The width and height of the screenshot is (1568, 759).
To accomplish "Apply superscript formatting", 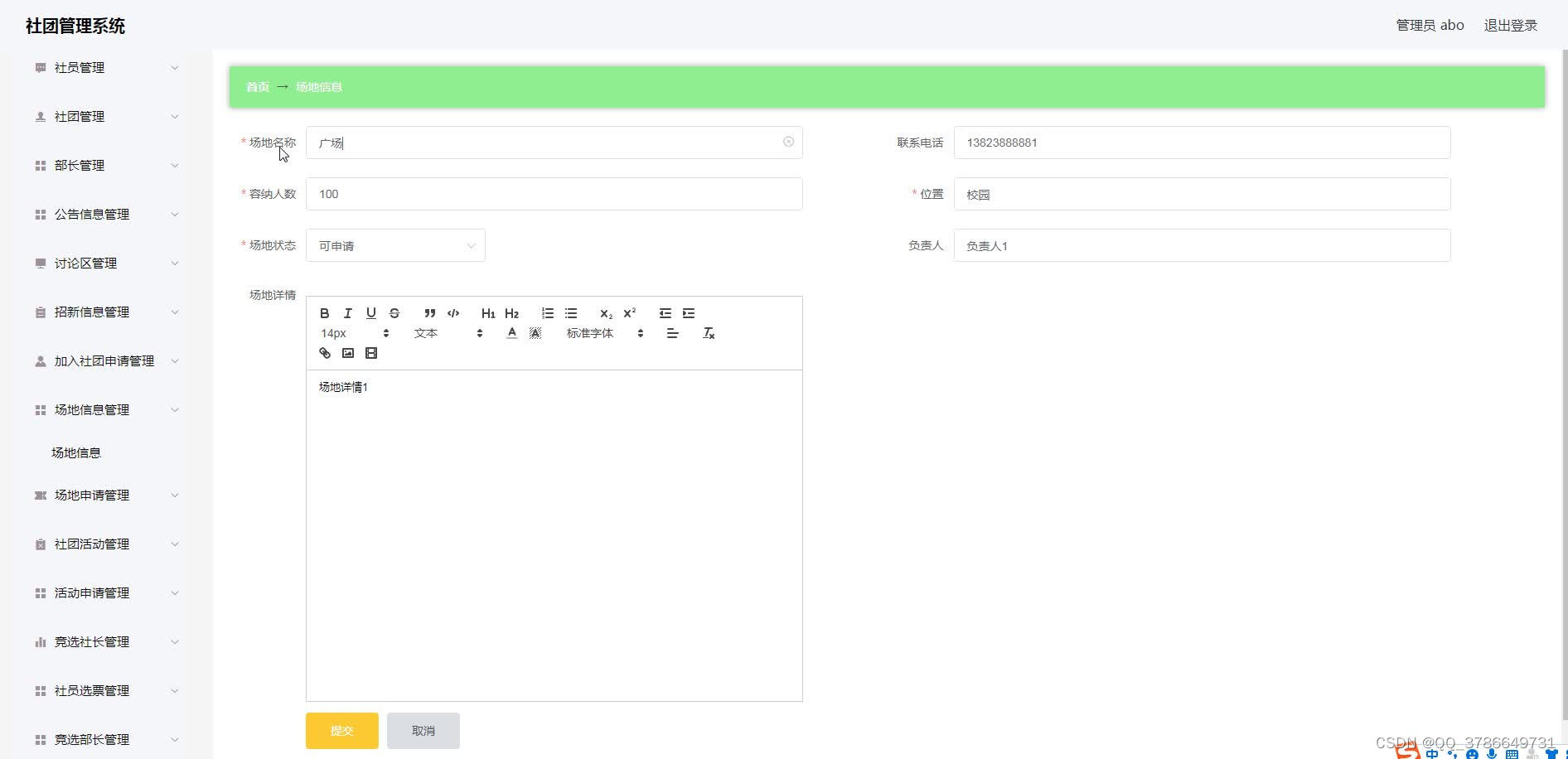I will click(x=629, y=313).
